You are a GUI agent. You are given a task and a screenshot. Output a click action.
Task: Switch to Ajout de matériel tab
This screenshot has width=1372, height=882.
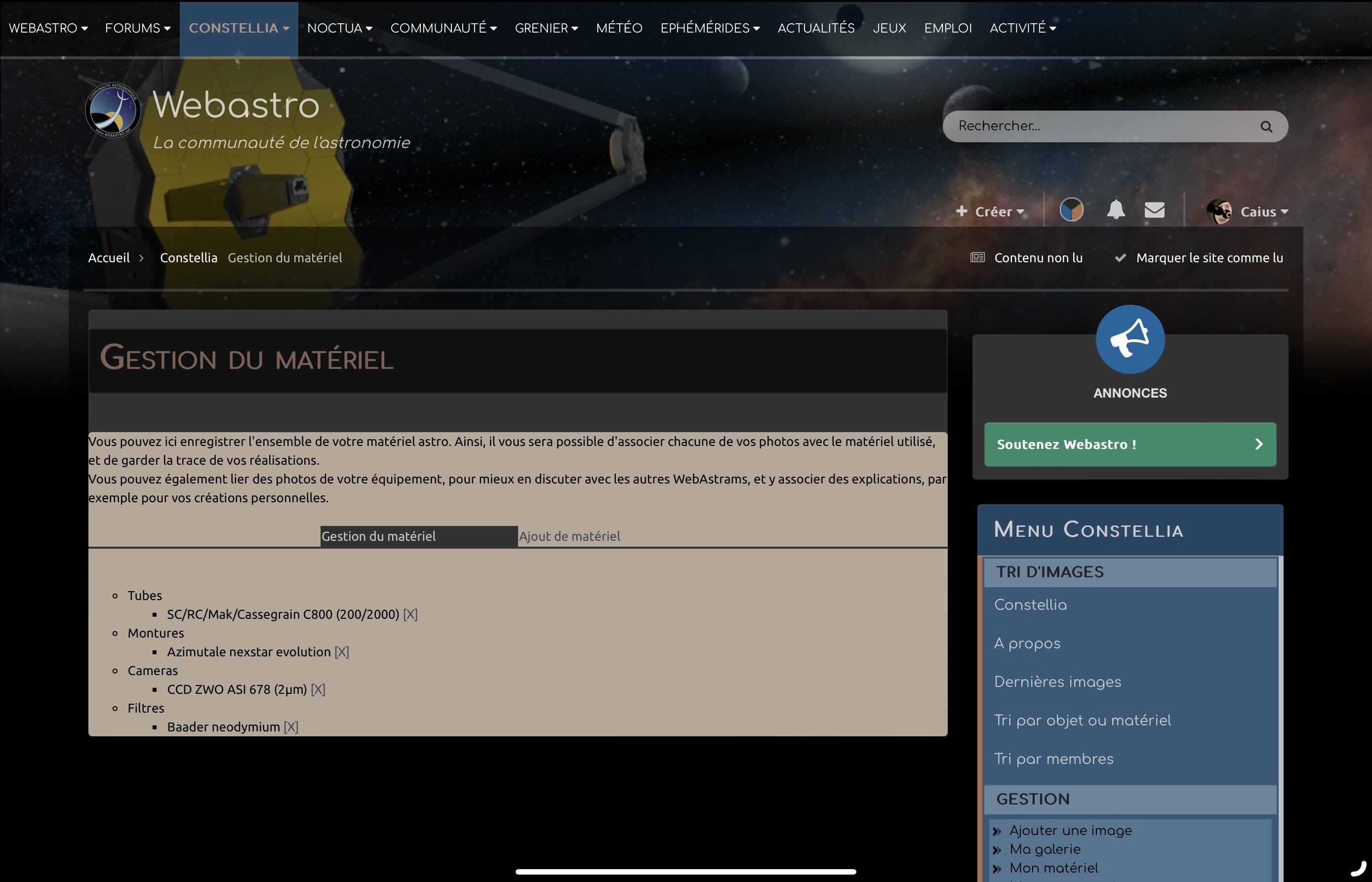569,536
